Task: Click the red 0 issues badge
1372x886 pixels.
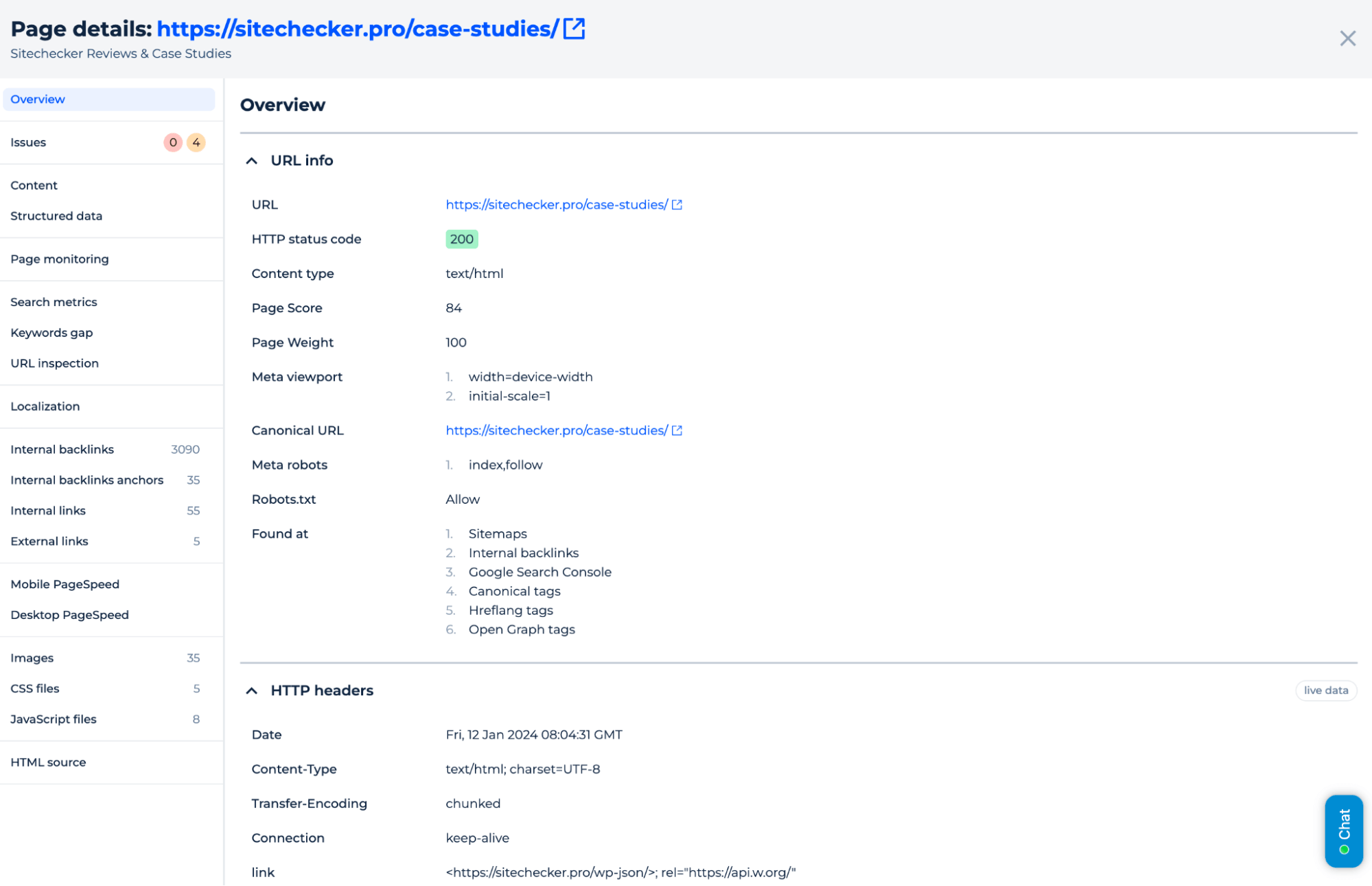Action: point(173,143)
